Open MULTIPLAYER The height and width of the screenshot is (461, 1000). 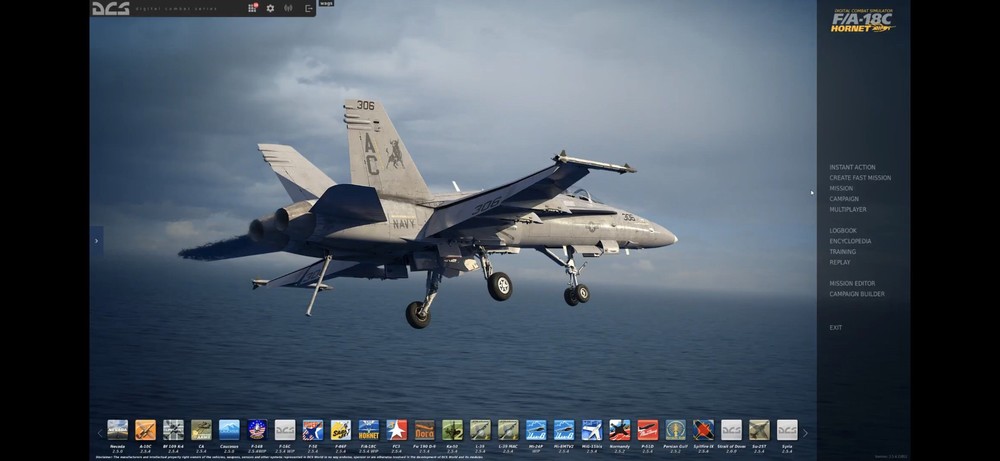tap(848, 209)
